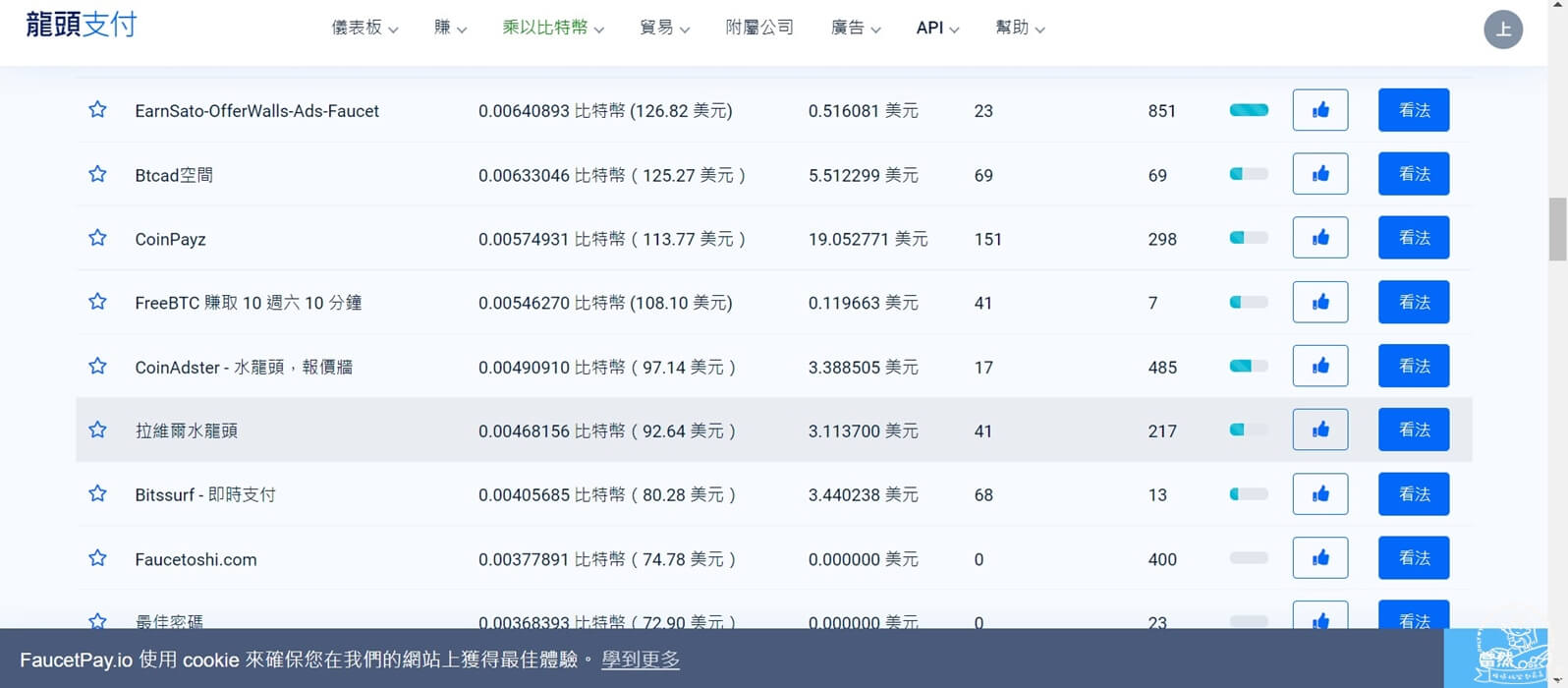This screenshot has height=688, width=1568.
Task: Click value 0.00574931 比特幣 (113.77 美元)
Action: pos(612,239)
